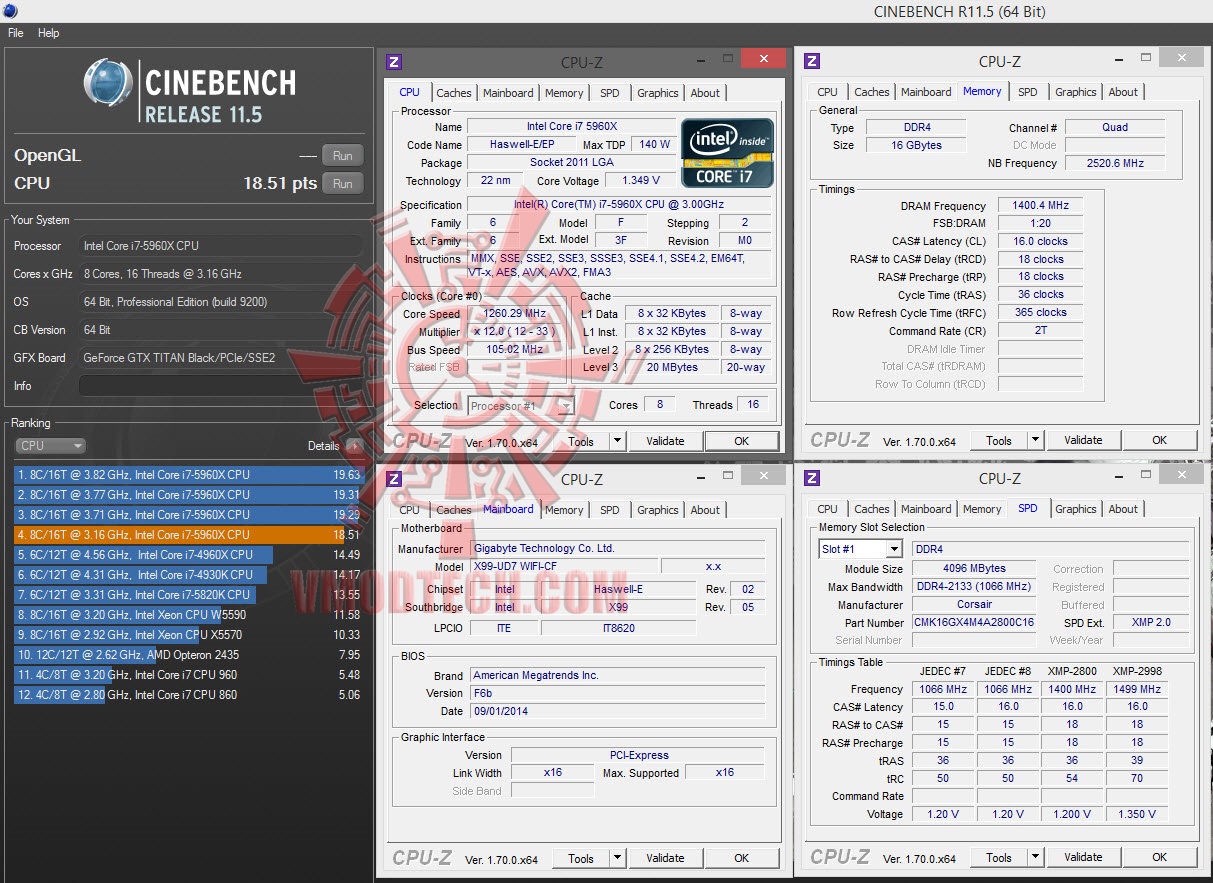Open Graphics tab in the CPU window
The image size is (1213, 883).
click(x=658, y=93)
